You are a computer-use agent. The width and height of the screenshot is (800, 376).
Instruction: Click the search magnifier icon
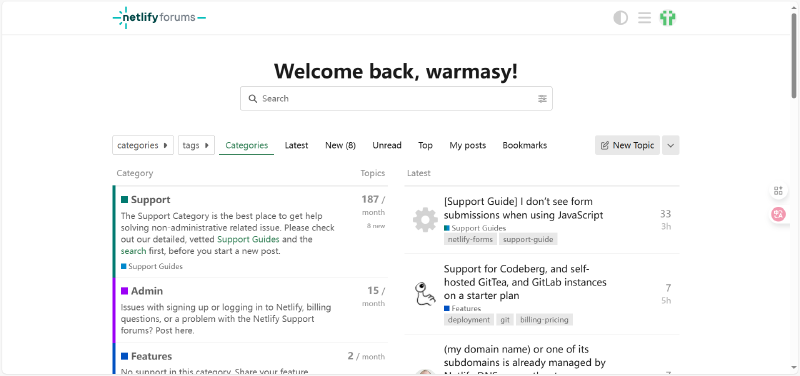coord(253,99)
